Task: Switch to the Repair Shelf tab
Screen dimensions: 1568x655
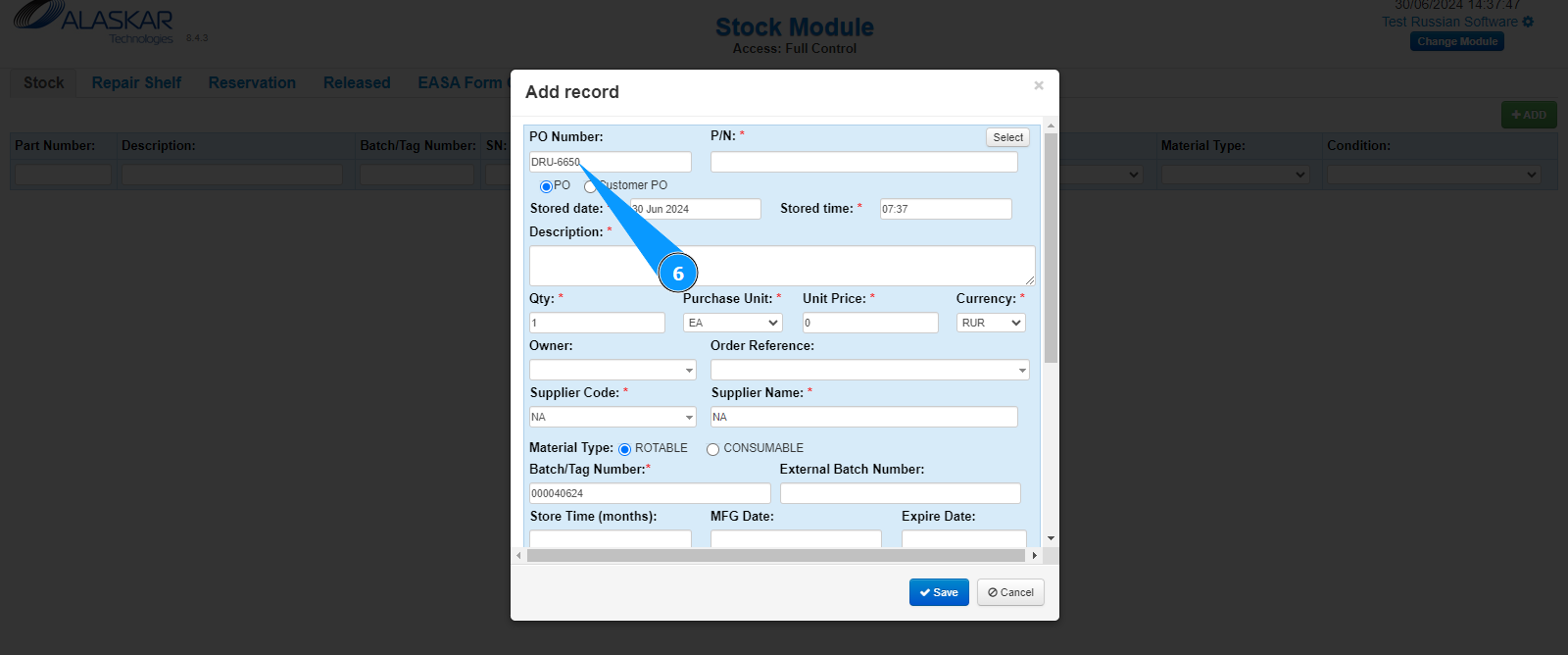Action: (x=136, y=83)
